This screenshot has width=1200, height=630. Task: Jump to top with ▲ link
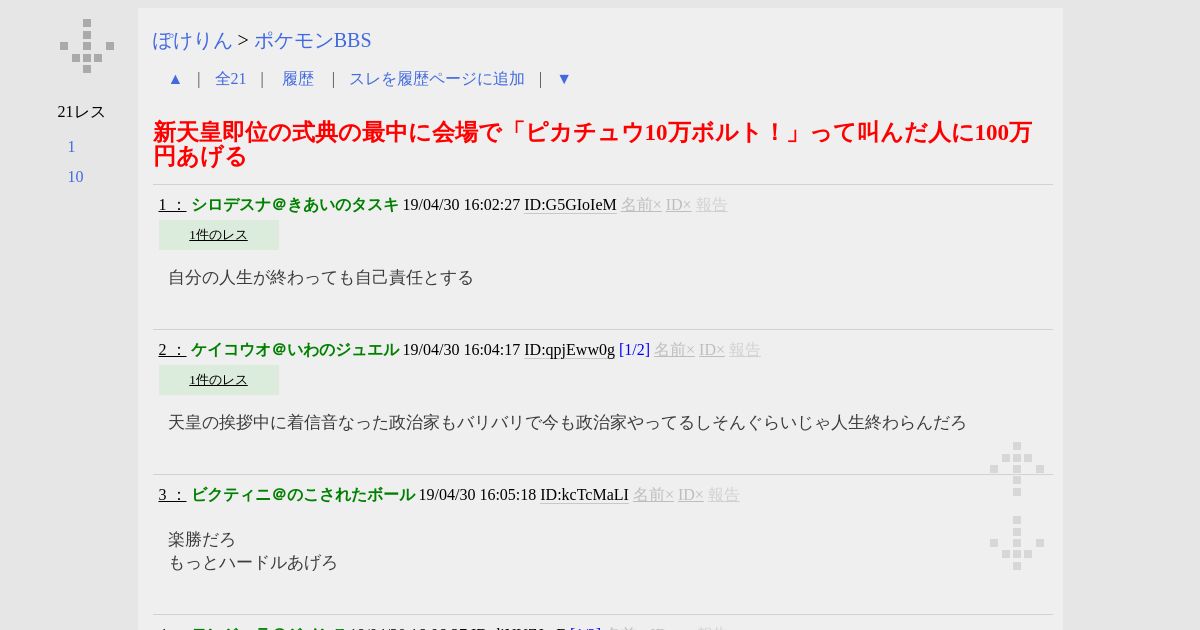175,79
